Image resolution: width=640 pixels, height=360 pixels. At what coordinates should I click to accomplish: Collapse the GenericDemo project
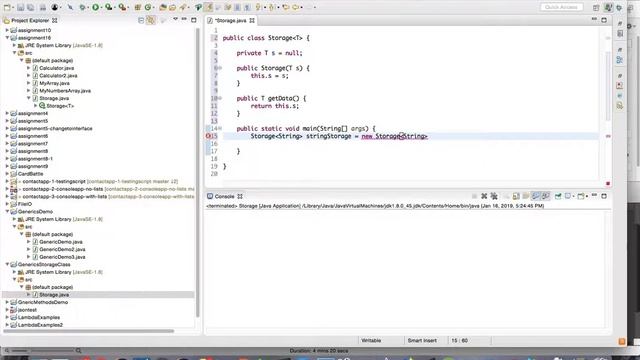pos(7,211)
